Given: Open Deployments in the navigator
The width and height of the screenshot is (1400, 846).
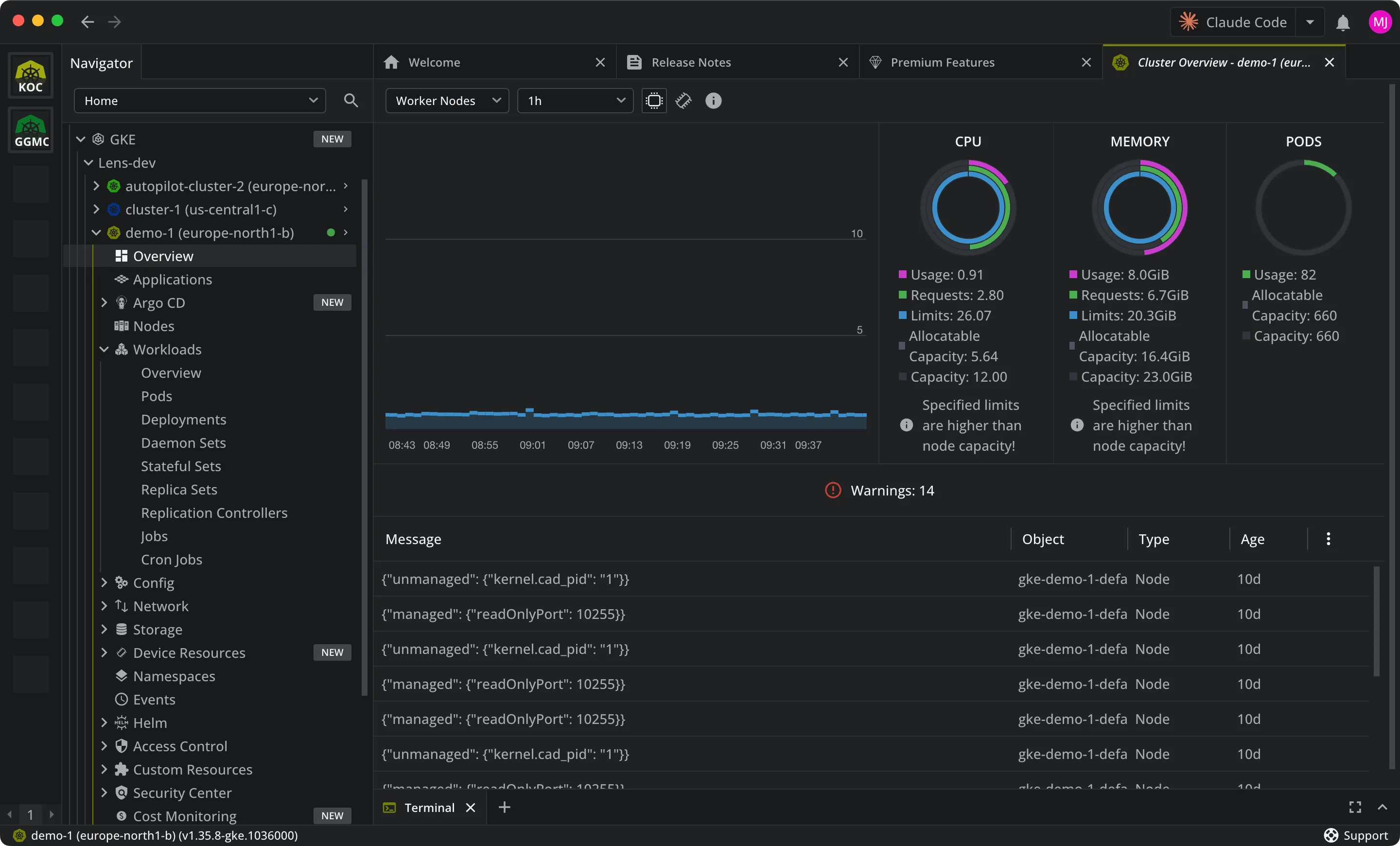Looking at the screenshot, I should point(184,419).
